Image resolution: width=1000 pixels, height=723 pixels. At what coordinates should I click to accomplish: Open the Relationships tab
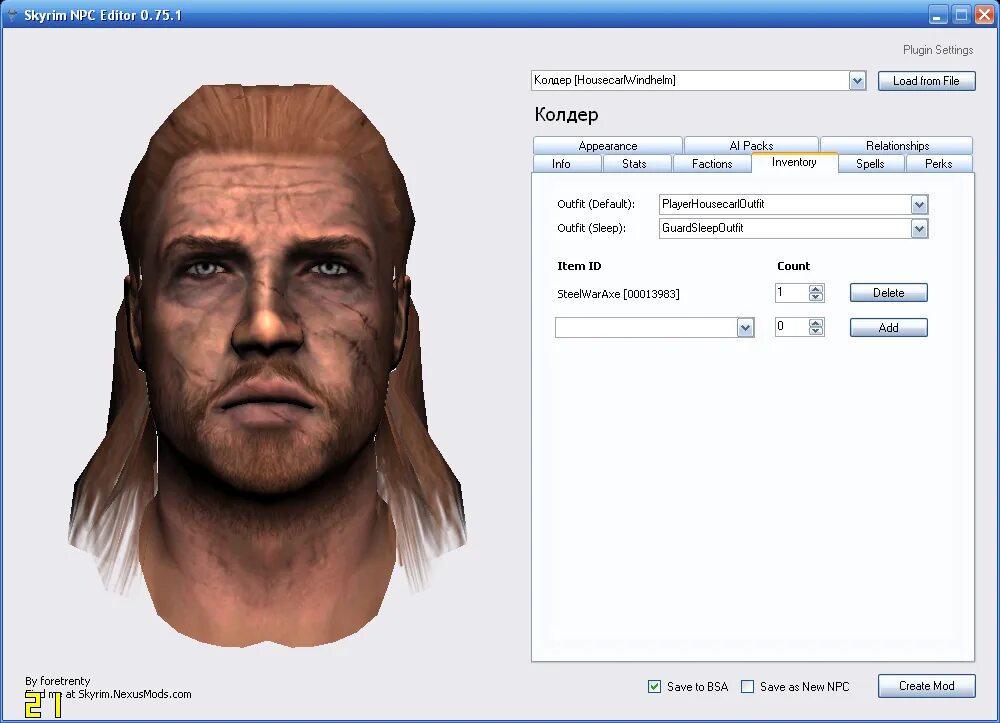pyautogui.click(x=896, y=145)
